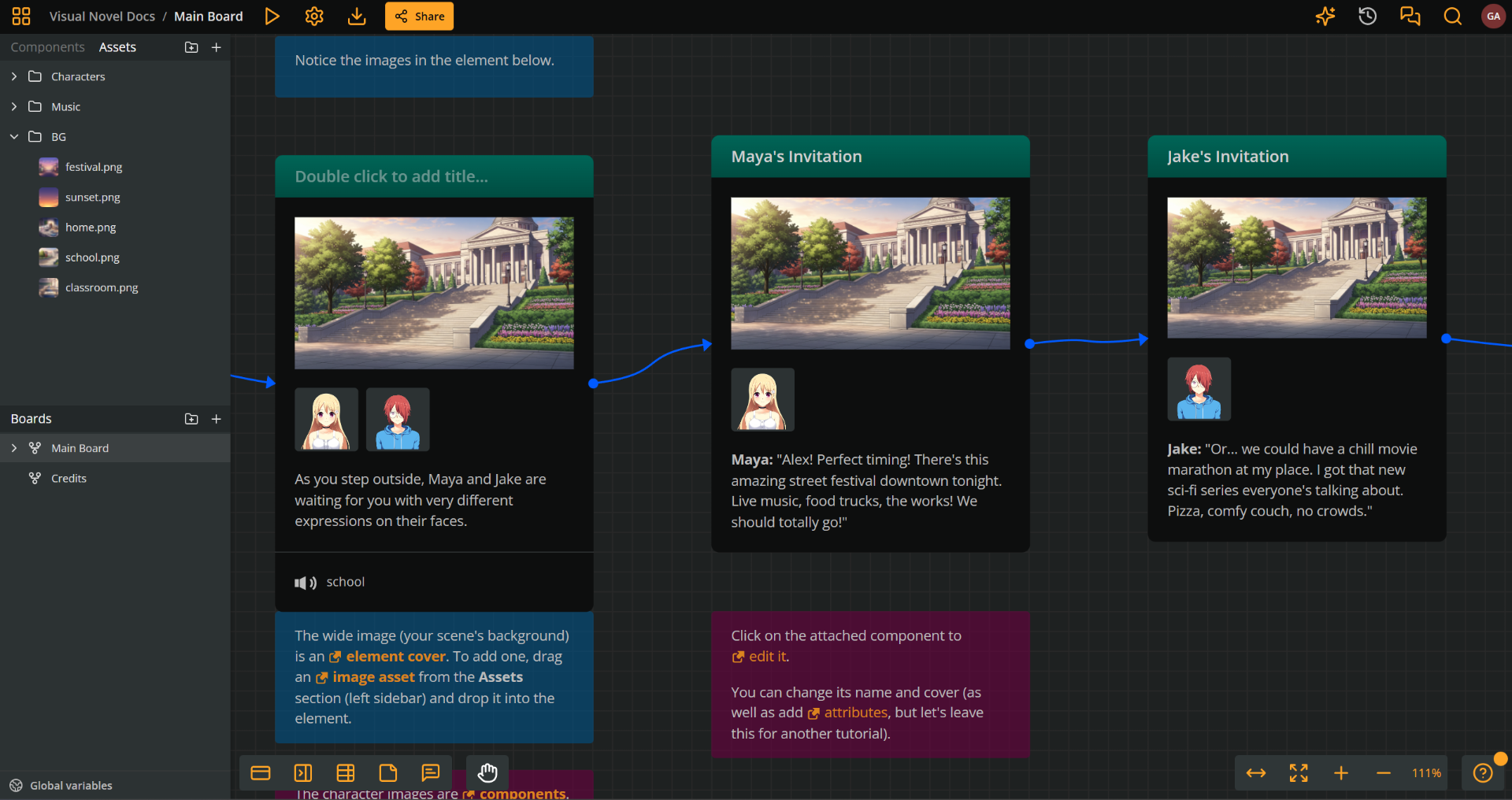
Task: Click the search magnifier icon
Action: pos(1452,17)
